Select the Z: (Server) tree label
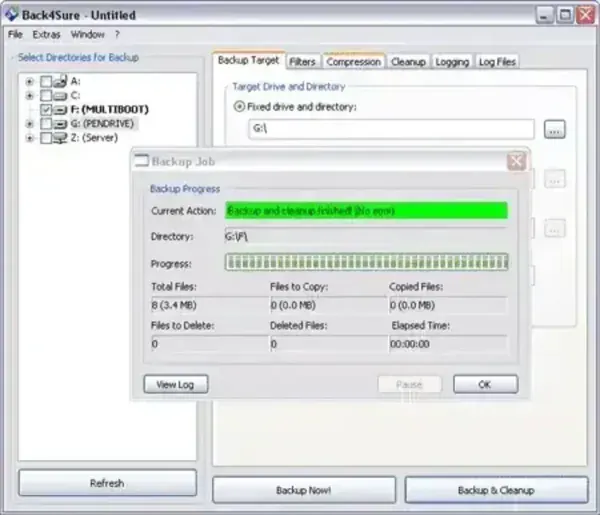Screen dimensions: 600x515 coord(94,138)
